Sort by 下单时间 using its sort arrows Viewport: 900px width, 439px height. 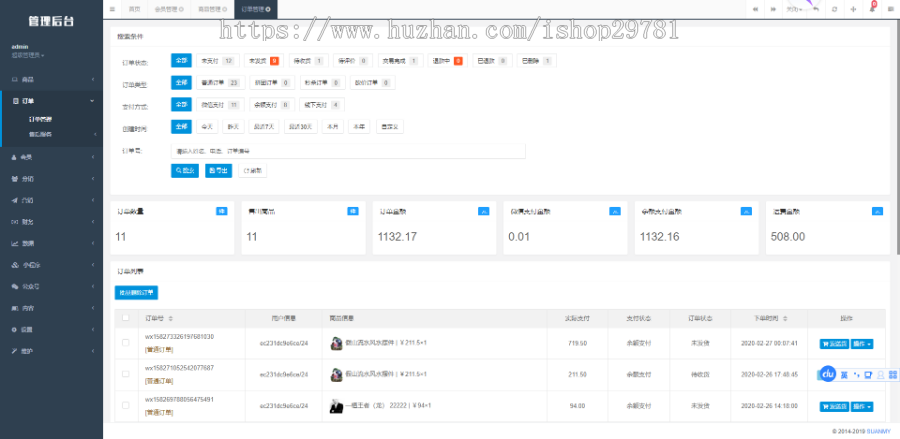coord(785,318)
